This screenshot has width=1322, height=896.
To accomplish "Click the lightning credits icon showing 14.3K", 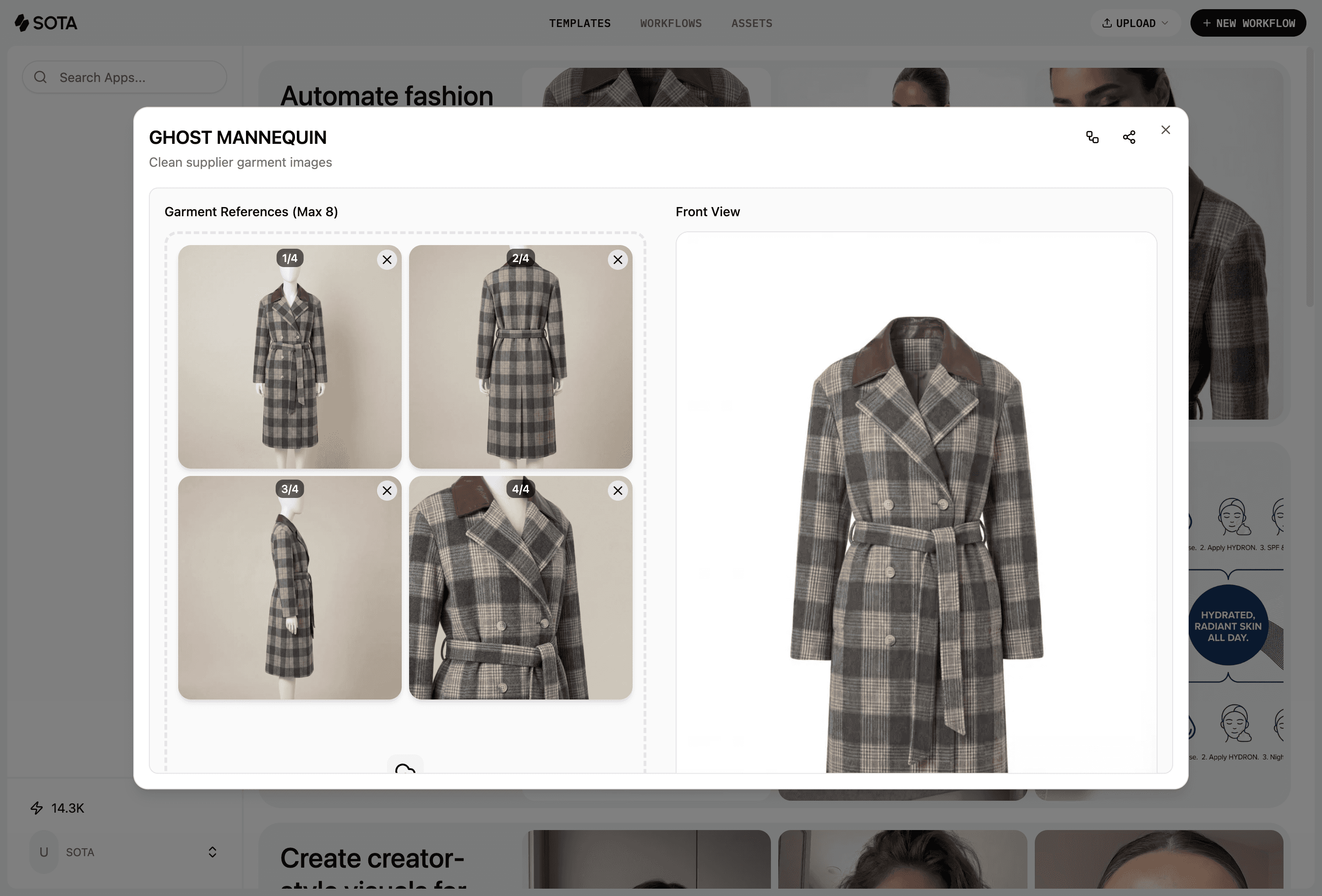I will click(x=37, y=808).
